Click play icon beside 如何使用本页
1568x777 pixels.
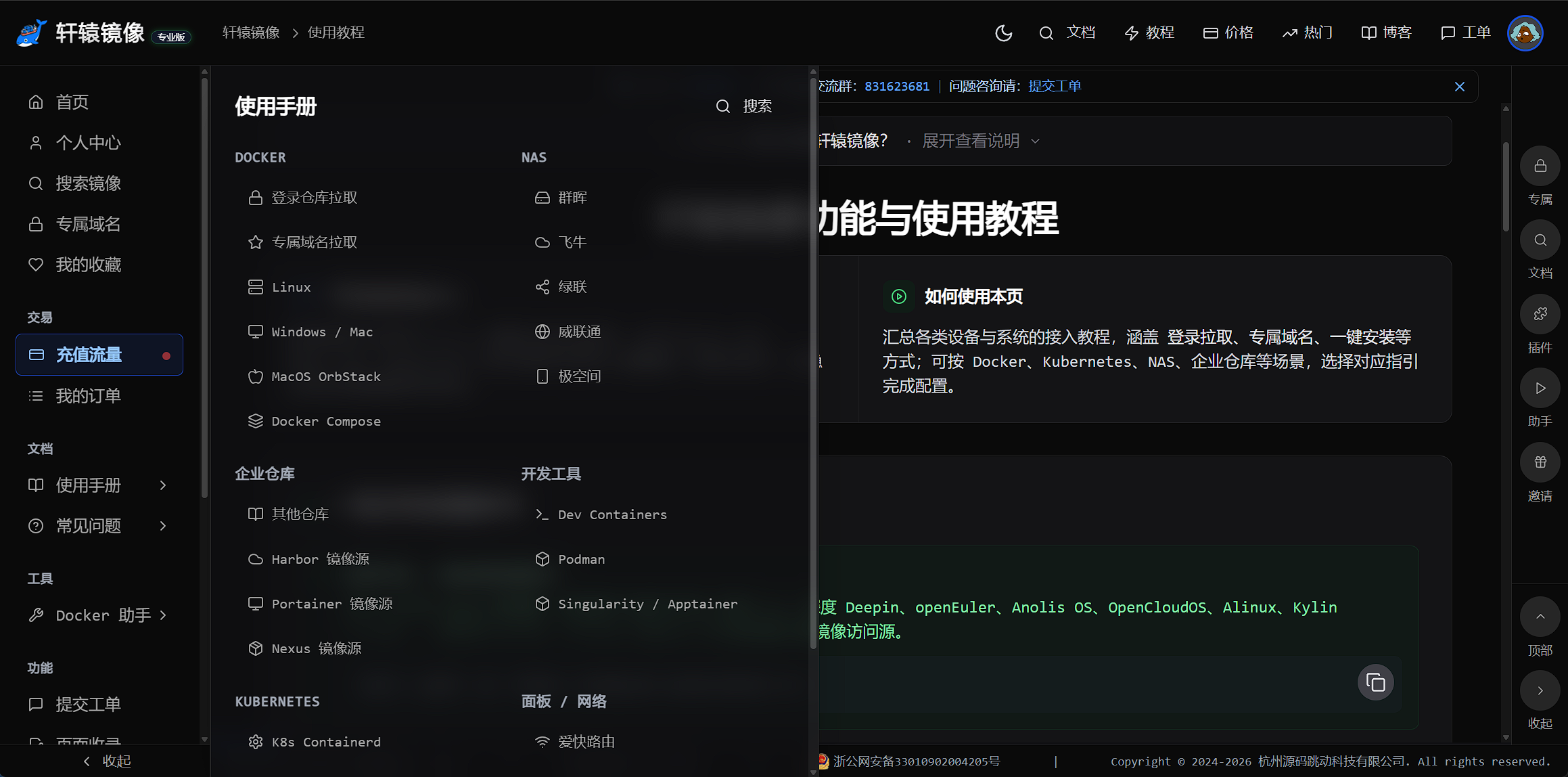898,296
